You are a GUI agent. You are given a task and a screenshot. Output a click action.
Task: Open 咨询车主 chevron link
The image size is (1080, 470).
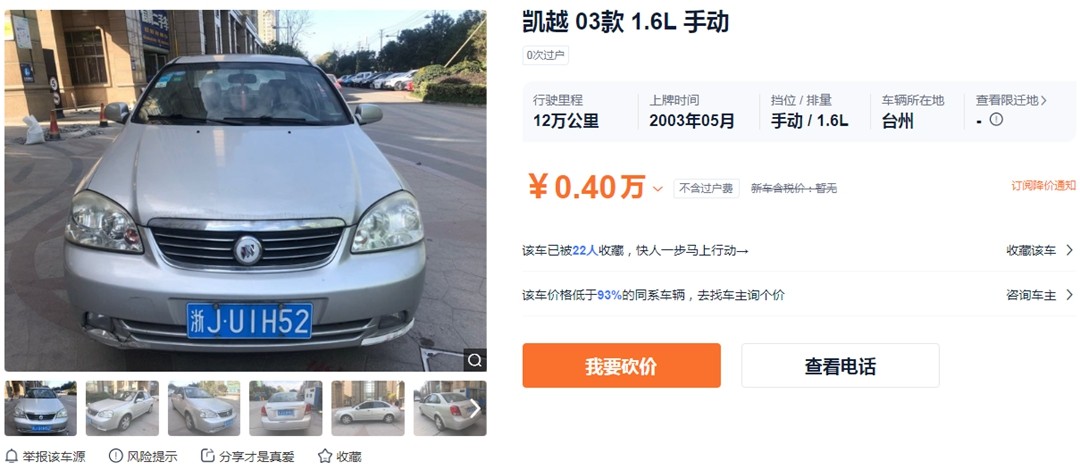[1040, 295]
